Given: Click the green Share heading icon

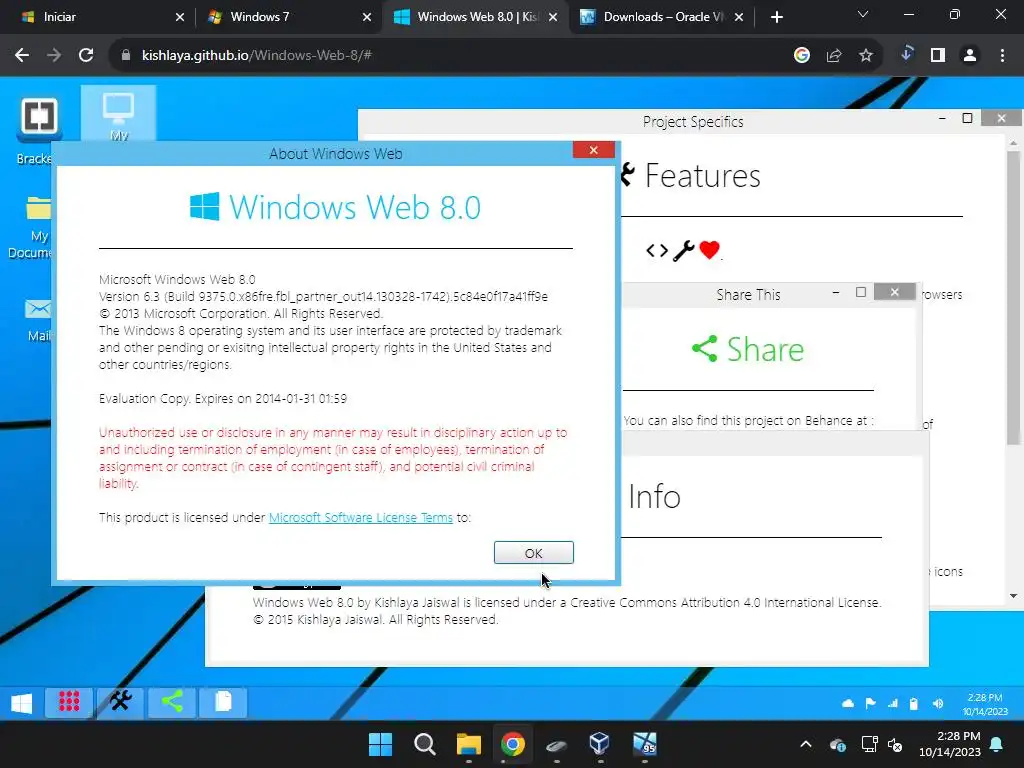Looking at the screenshot, I should point(705,348).
